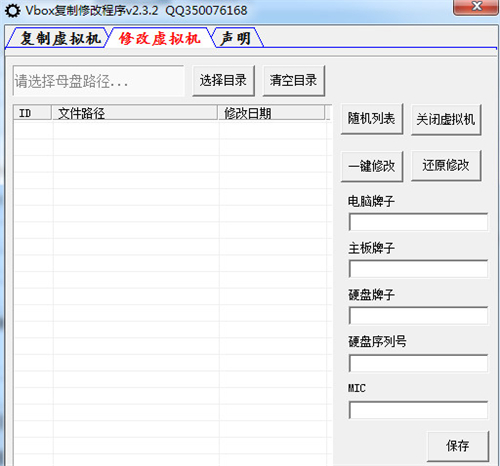Click the 清空目录 button
The width and height of the screenshot is (500, 466).
coord(294,81)
